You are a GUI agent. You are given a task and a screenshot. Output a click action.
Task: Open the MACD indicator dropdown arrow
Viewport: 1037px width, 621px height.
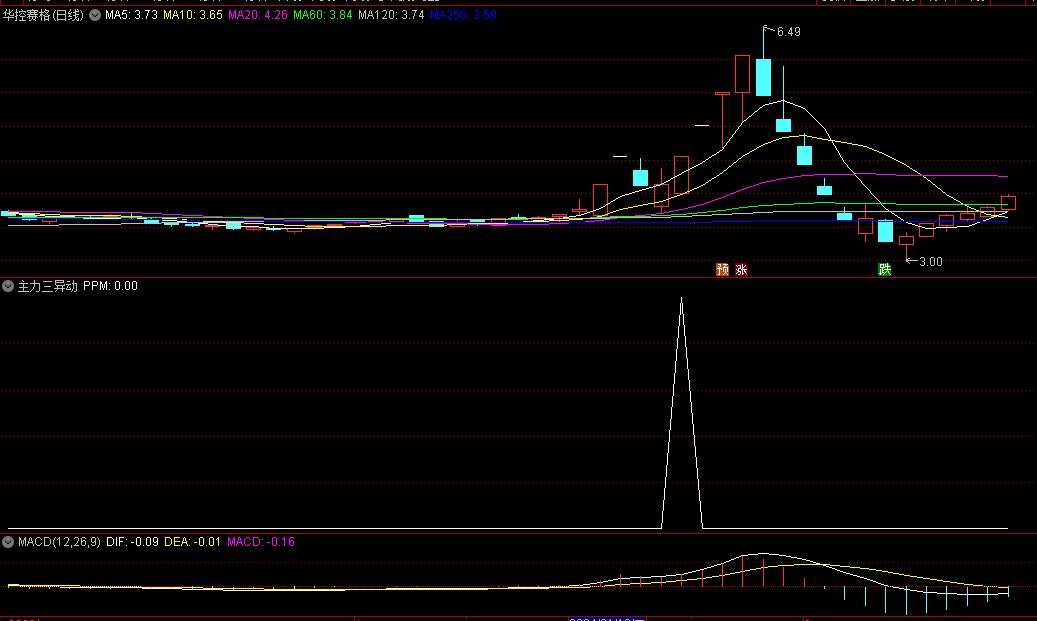9,542
